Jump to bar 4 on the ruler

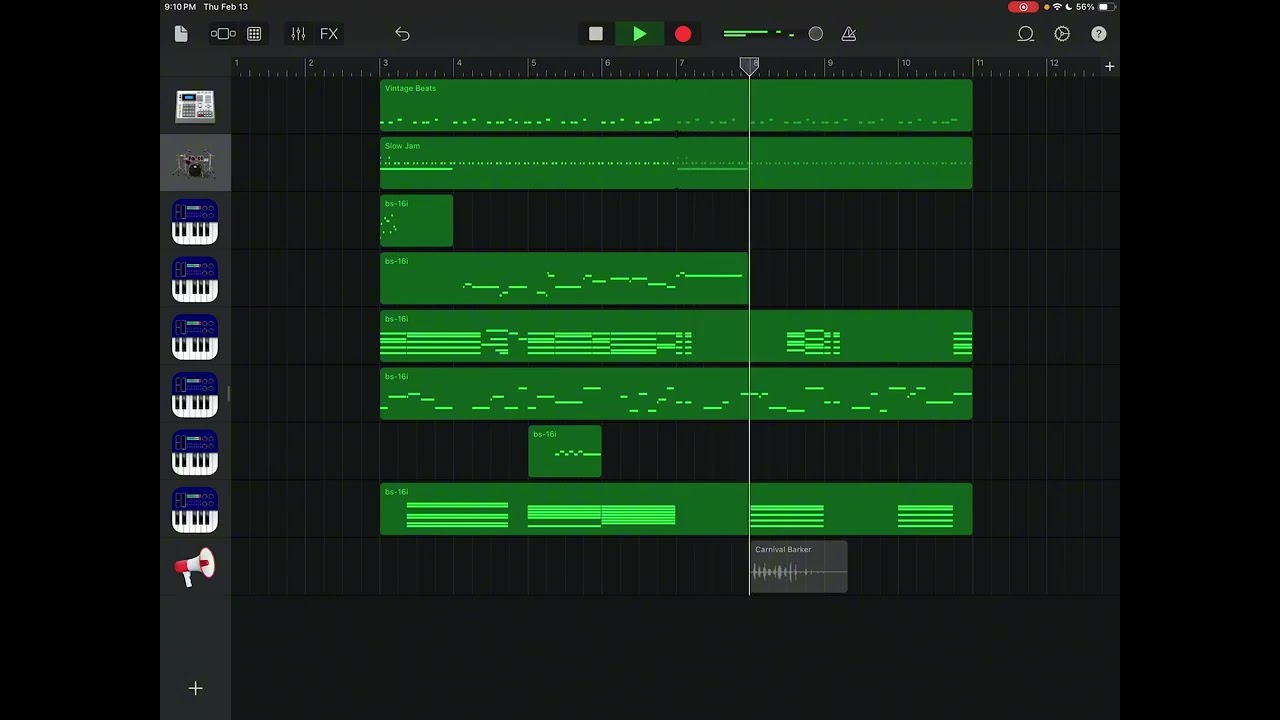click(x=459, y=64)
